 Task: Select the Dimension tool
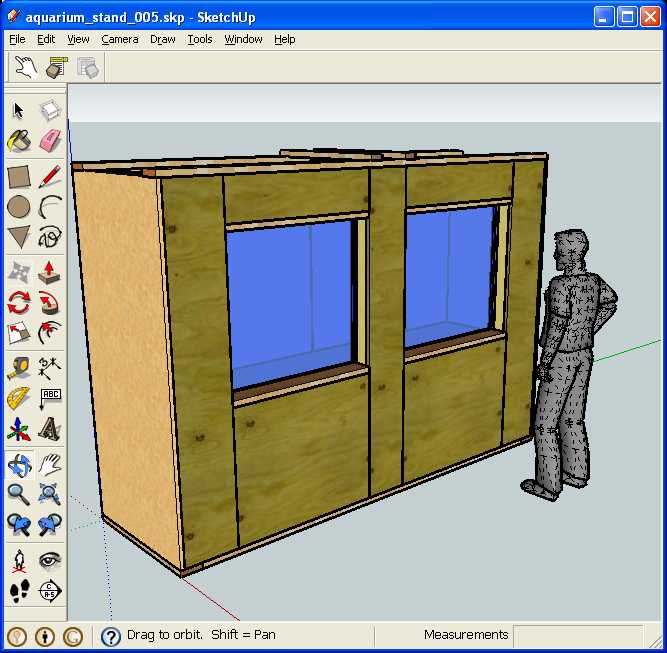tap(50, 368)
